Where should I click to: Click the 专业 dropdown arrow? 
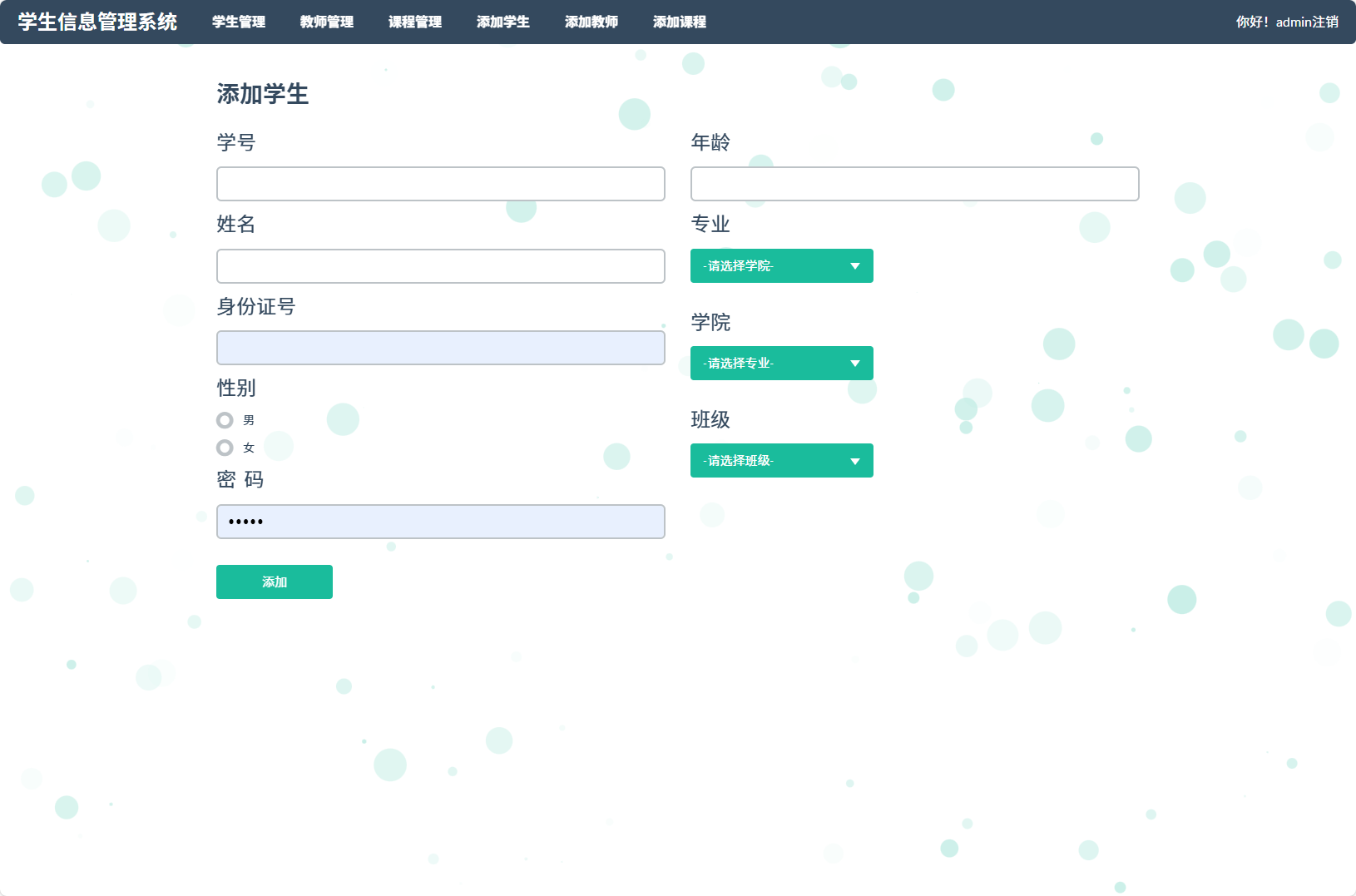point(854,265)
